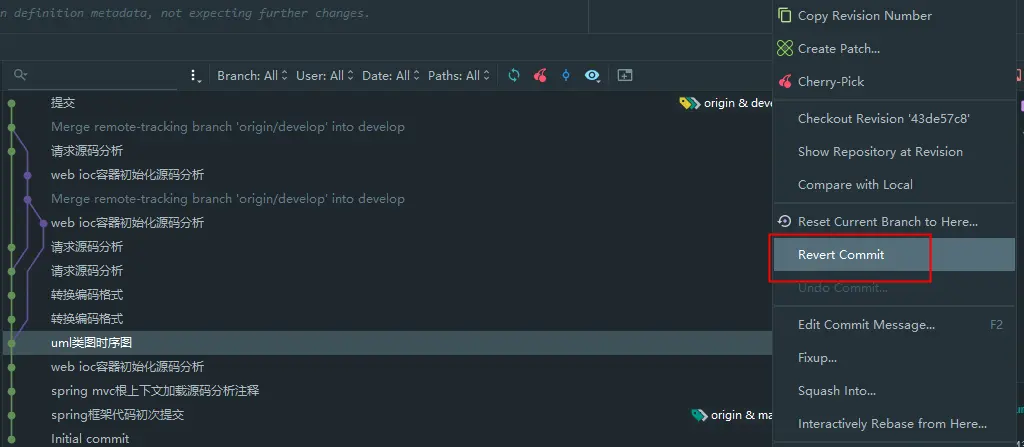Screen dimensions: 1024x447
Task: Open the Paths: All filter dropdown
Action: pyautogui.click(x=459, y=76)
